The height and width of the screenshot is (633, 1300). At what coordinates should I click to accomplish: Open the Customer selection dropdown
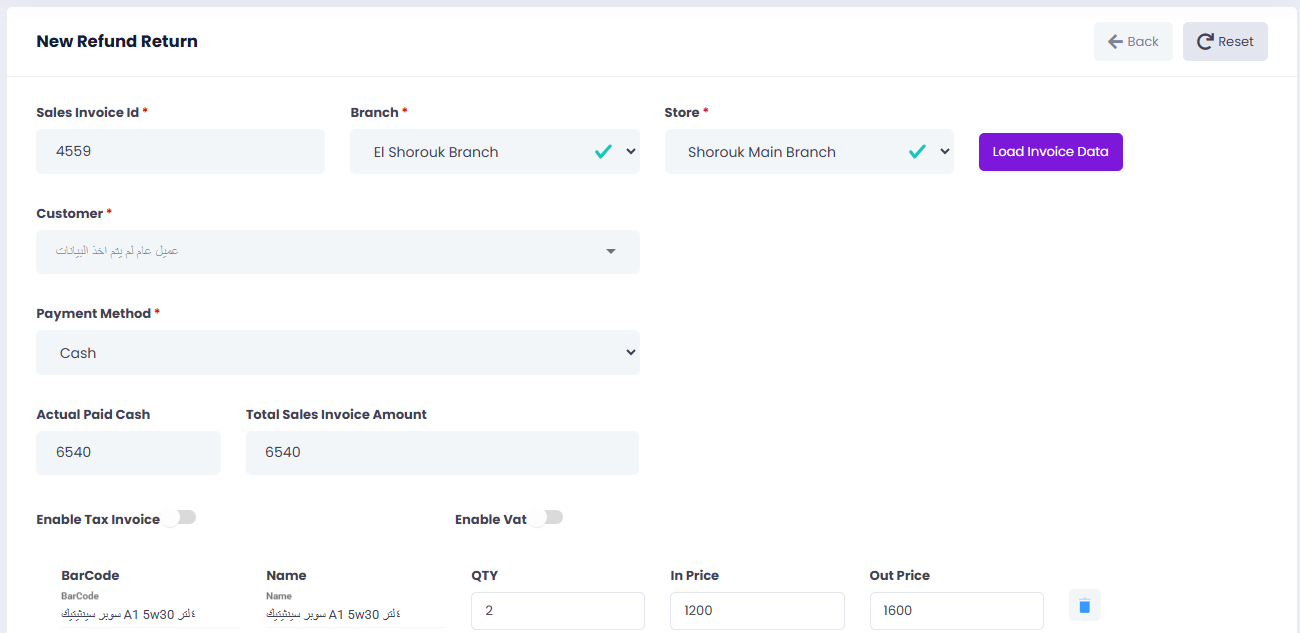pos(337,252)
